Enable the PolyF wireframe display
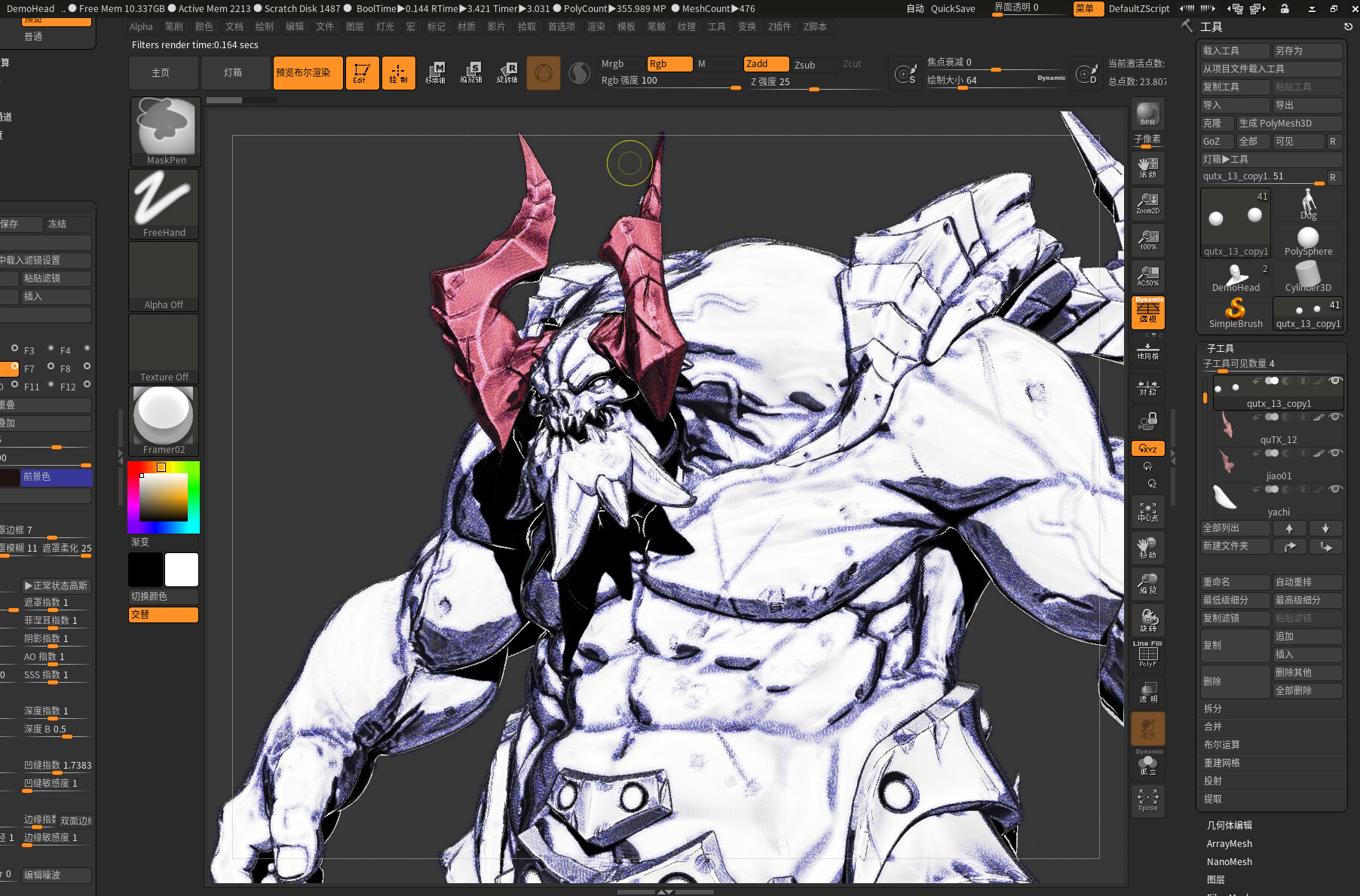Image resolution: width=1360 pixels, height=896 pixels. (x=1147, y=654)
